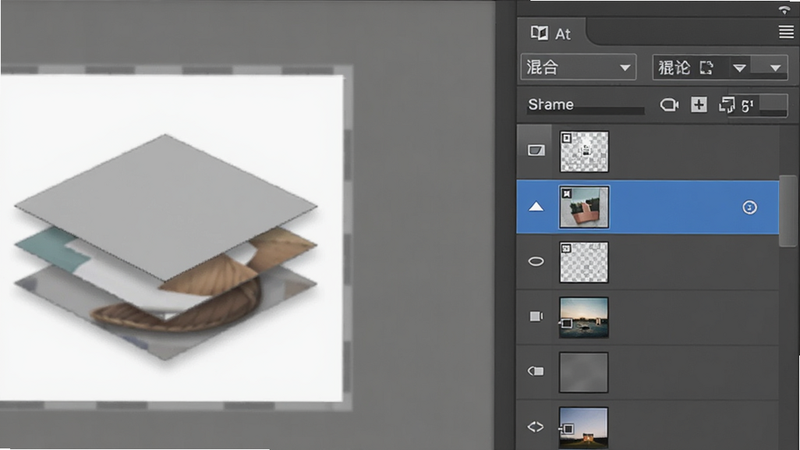Viewport: 800px width, 450px height.
Task: Click the book icon in the At tab
Action: point(539,33)
